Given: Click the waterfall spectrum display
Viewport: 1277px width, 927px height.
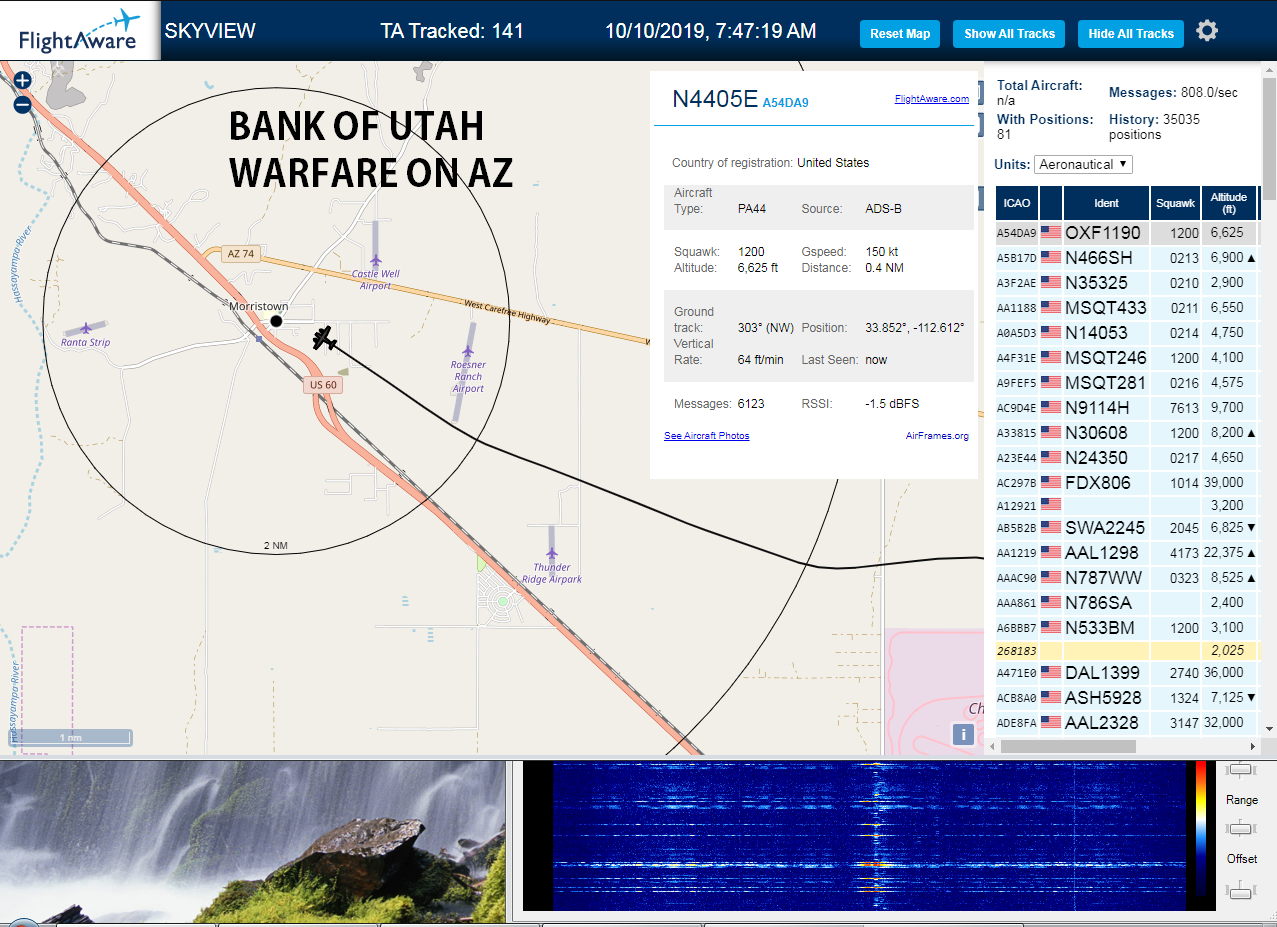Looking at the screenshot, I should click(x=868, y=835).
